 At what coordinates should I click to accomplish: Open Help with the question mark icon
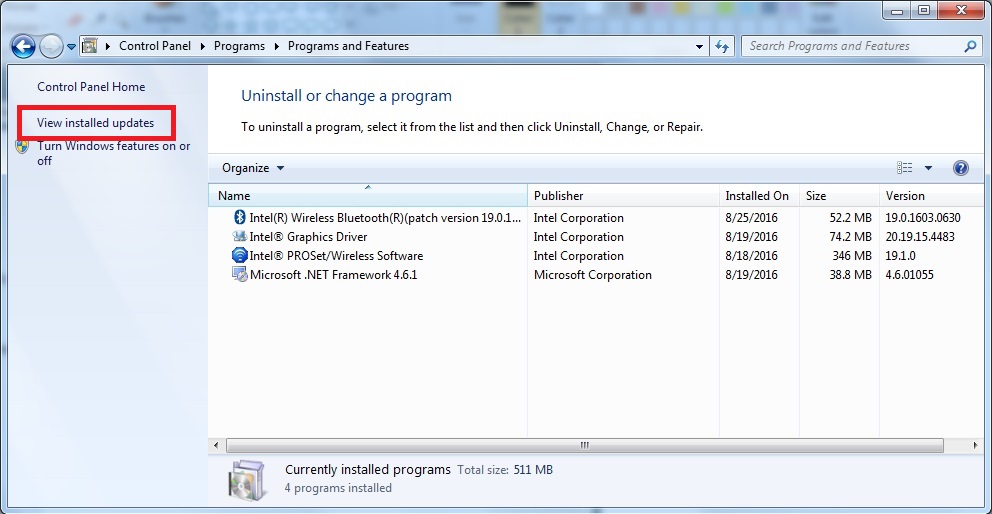click(960, 168)
